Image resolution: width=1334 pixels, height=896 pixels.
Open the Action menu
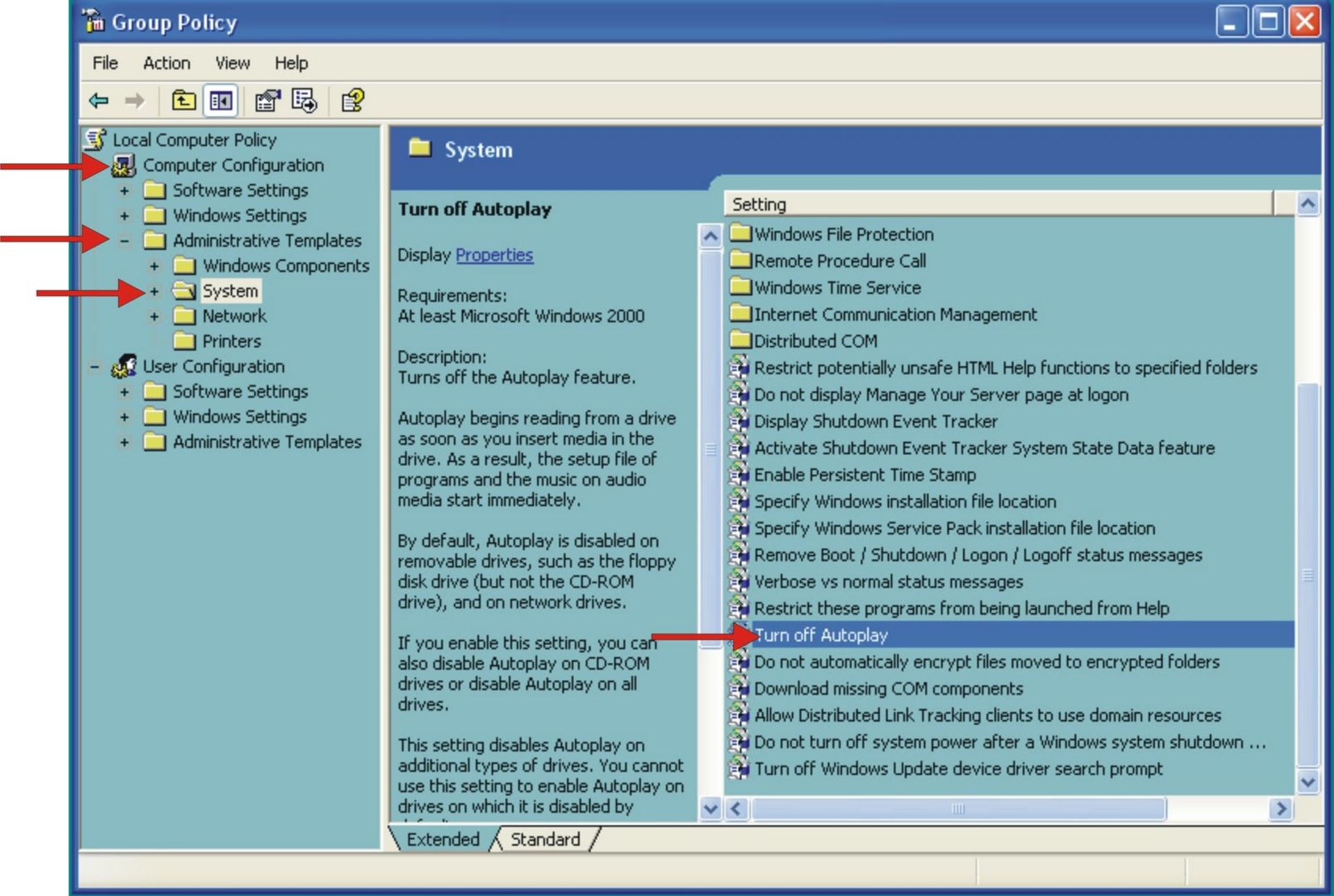pyautogui.click(x=166, y=63)
